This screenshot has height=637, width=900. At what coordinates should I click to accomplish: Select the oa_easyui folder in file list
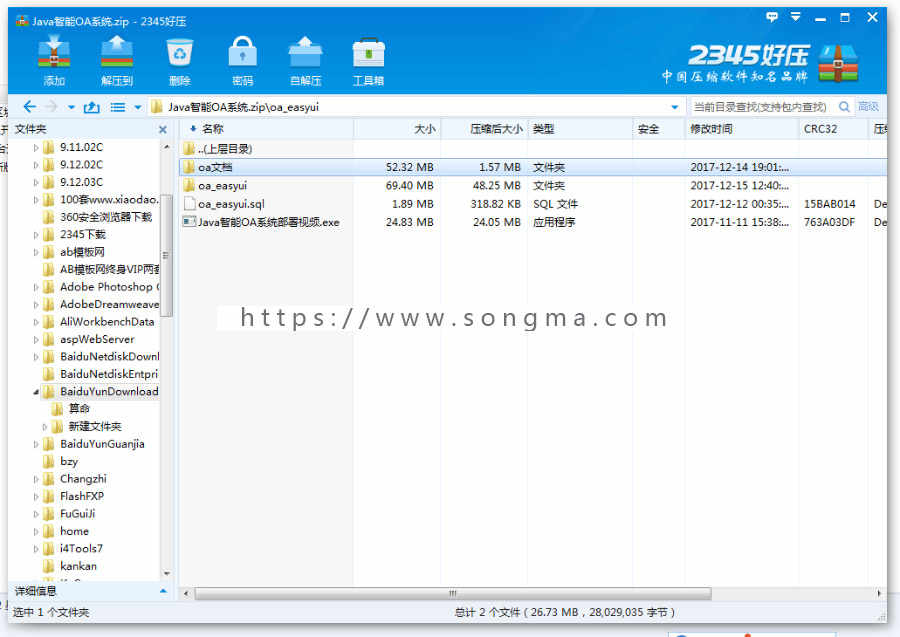[533, 186]
